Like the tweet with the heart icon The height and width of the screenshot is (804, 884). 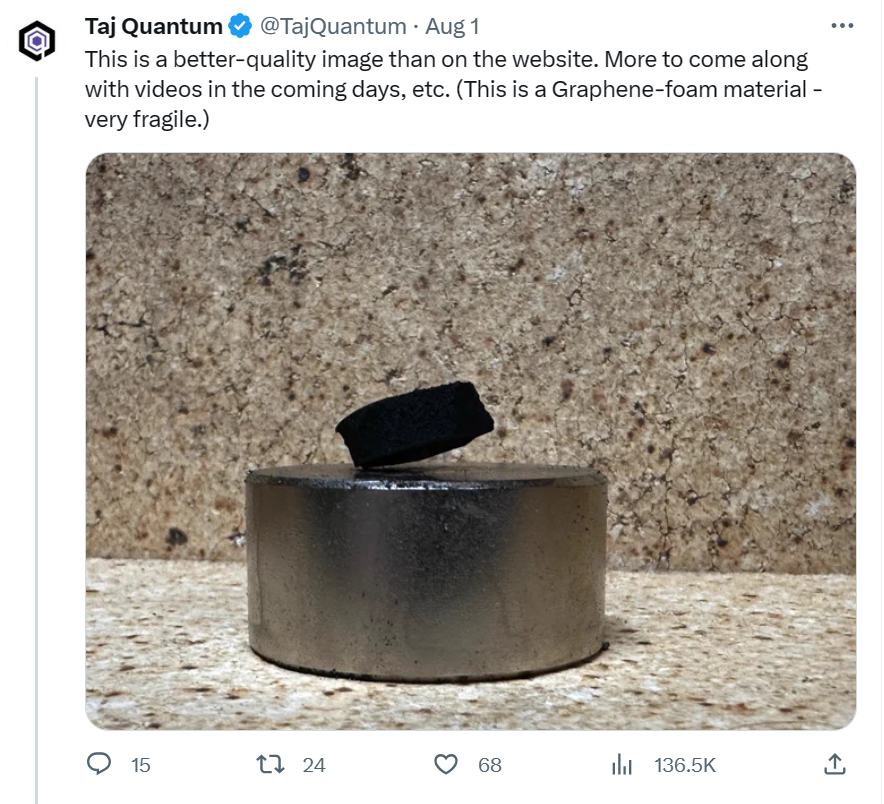(x=446, y=765)
